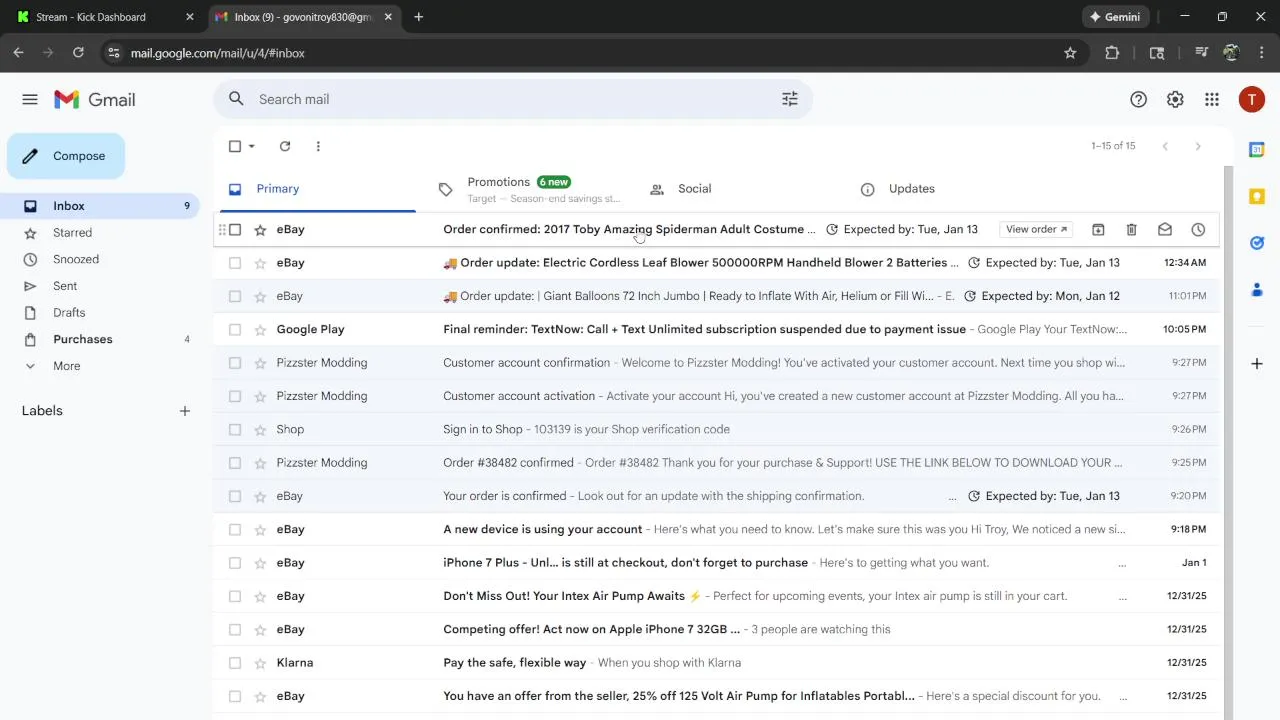Toggle the select-all checkbox
The width and height of the screenshot is (1280, 720).
point(235,146)
